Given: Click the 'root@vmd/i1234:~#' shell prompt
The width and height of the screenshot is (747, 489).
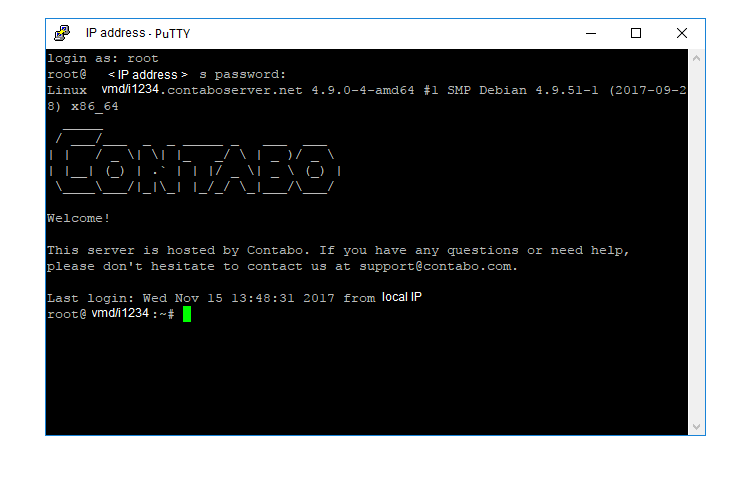Looking at the screenshot, I should pyautogui.click(x=111, y=314).
